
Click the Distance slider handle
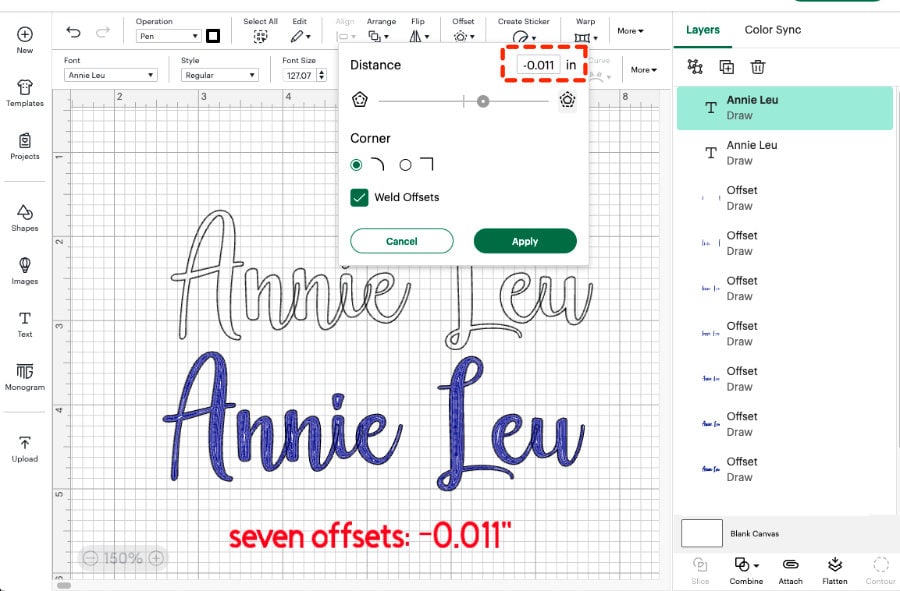coord(483,102)
